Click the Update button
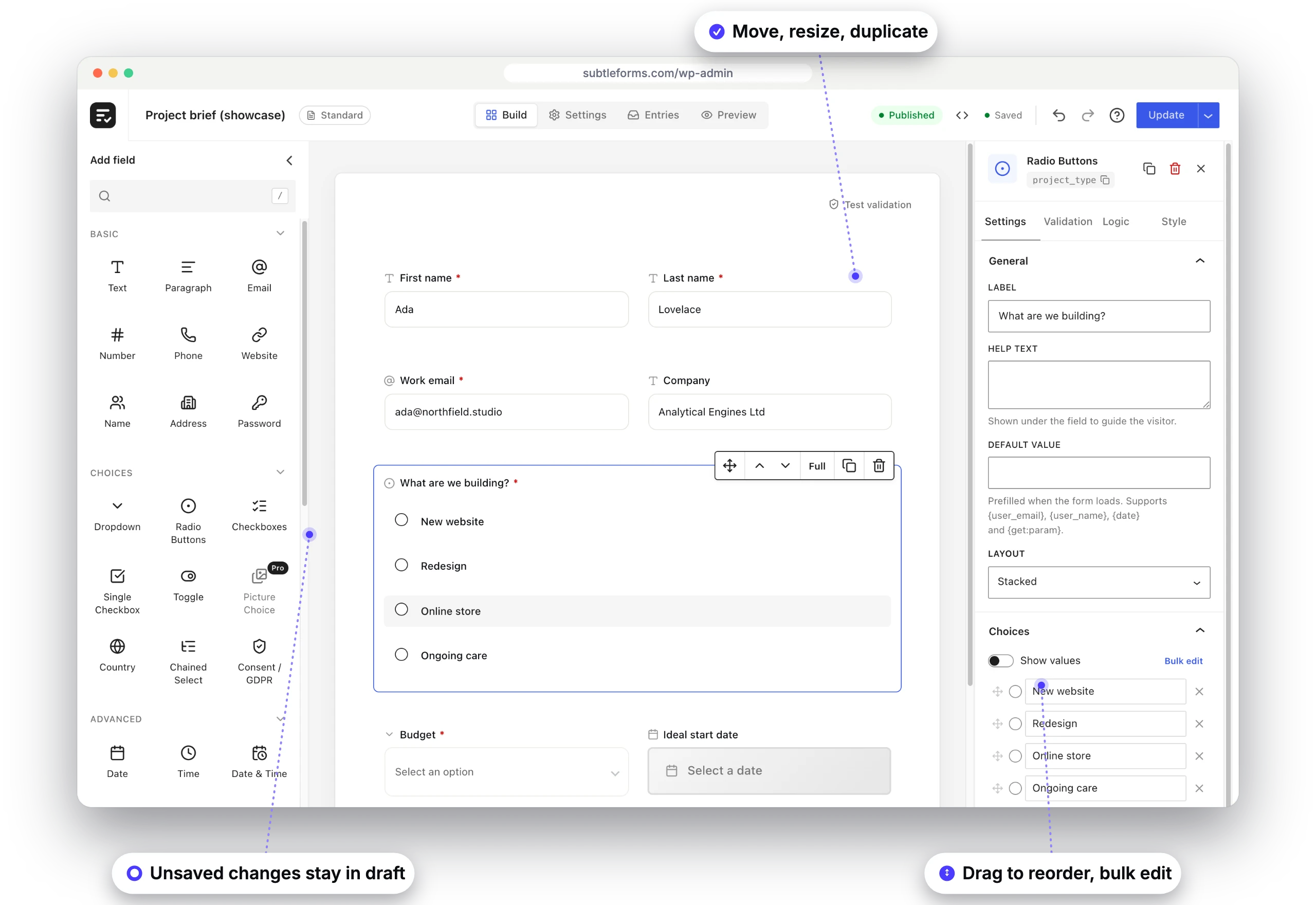This screenshot has width=1316, height=905. tap(1166, 115)
